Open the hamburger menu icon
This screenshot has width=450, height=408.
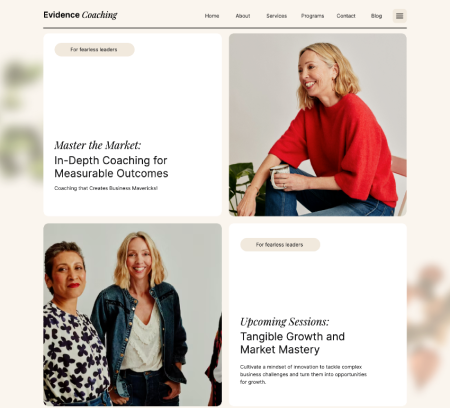pyautogui.click(x=399, y=16)
